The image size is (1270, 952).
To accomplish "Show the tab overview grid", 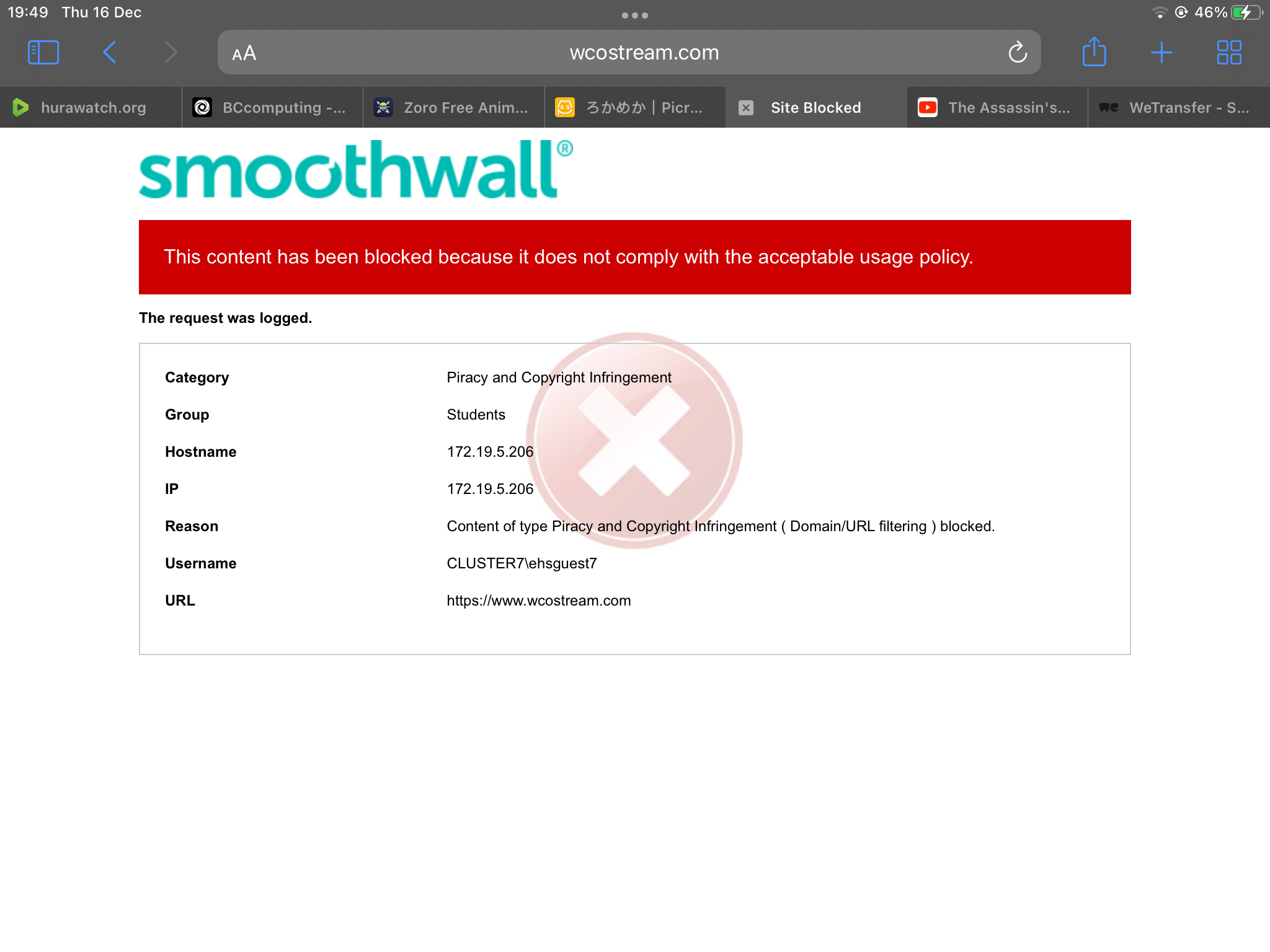I will tap(1228, 53).
